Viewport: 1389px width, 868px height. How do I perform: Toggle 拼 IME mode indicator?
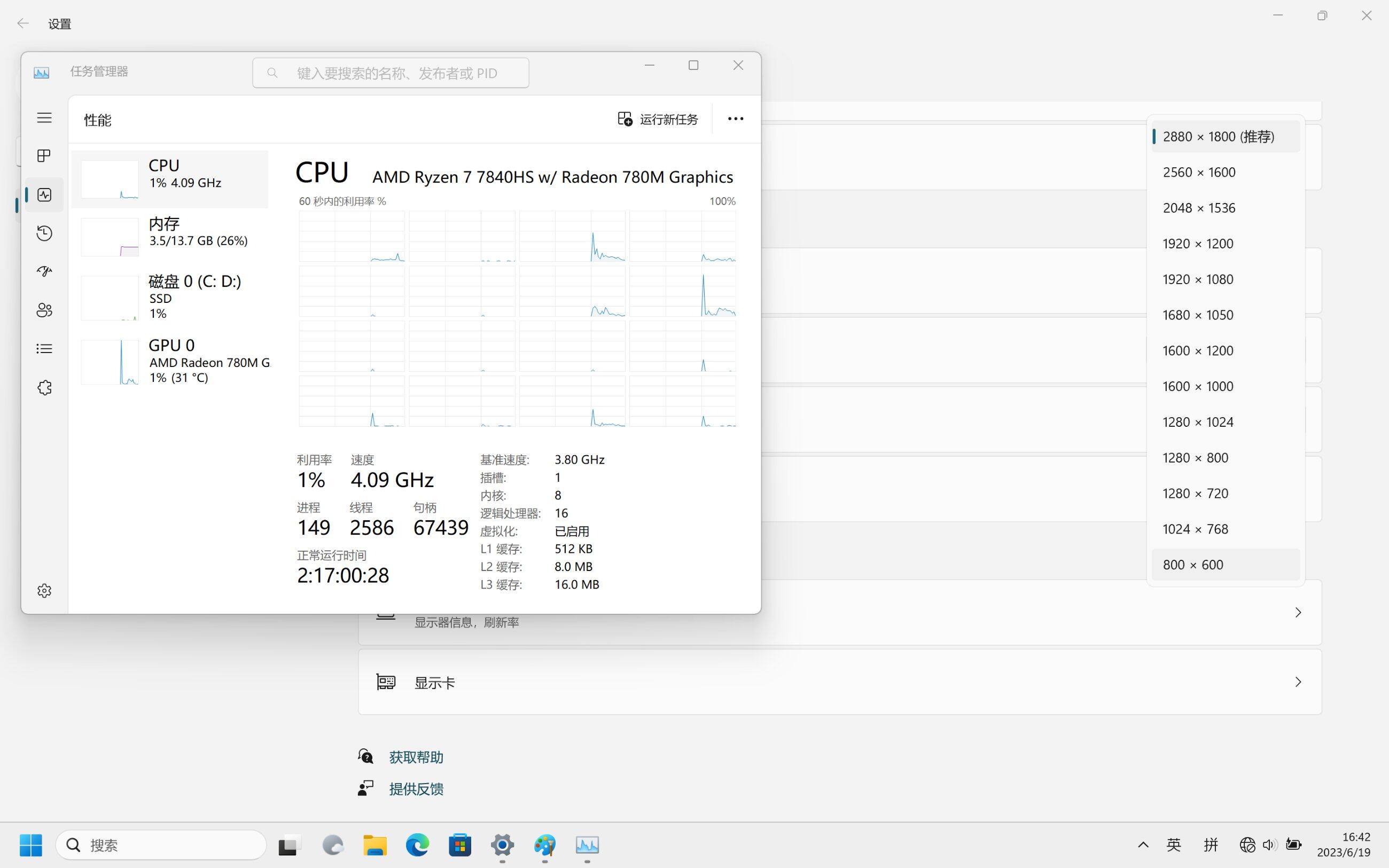pyautogui.click(x=1211, y=844)
